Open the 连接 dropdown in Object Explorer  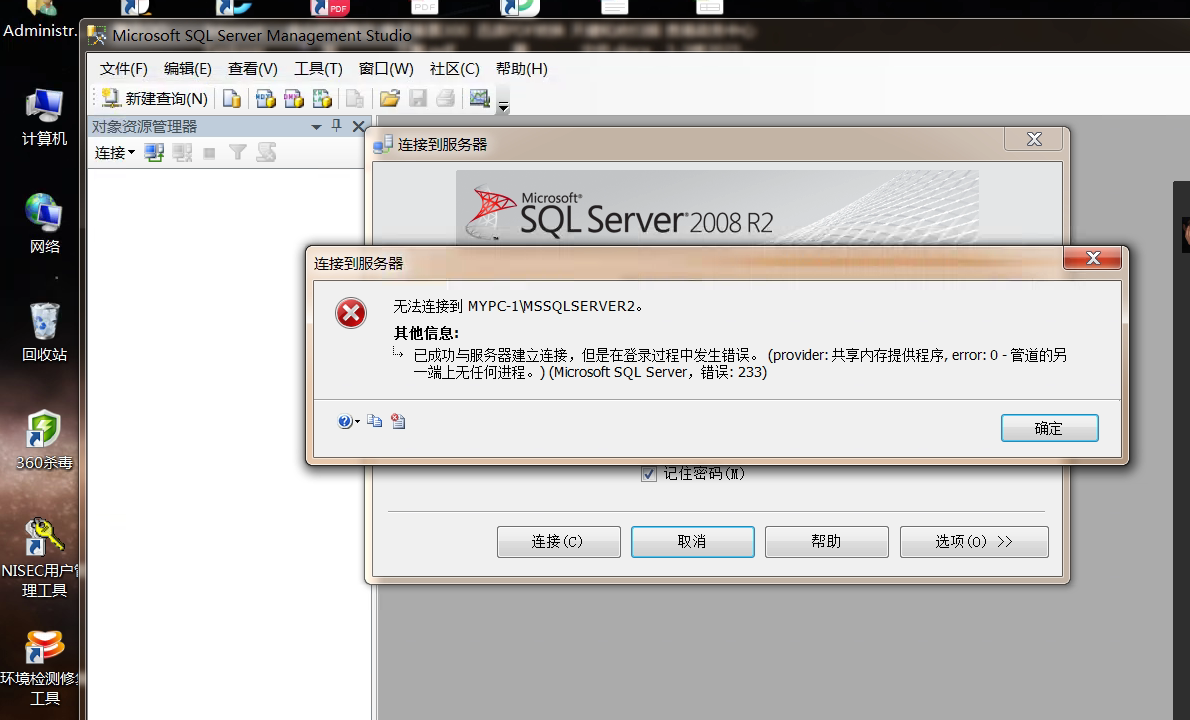pos(115,153)
